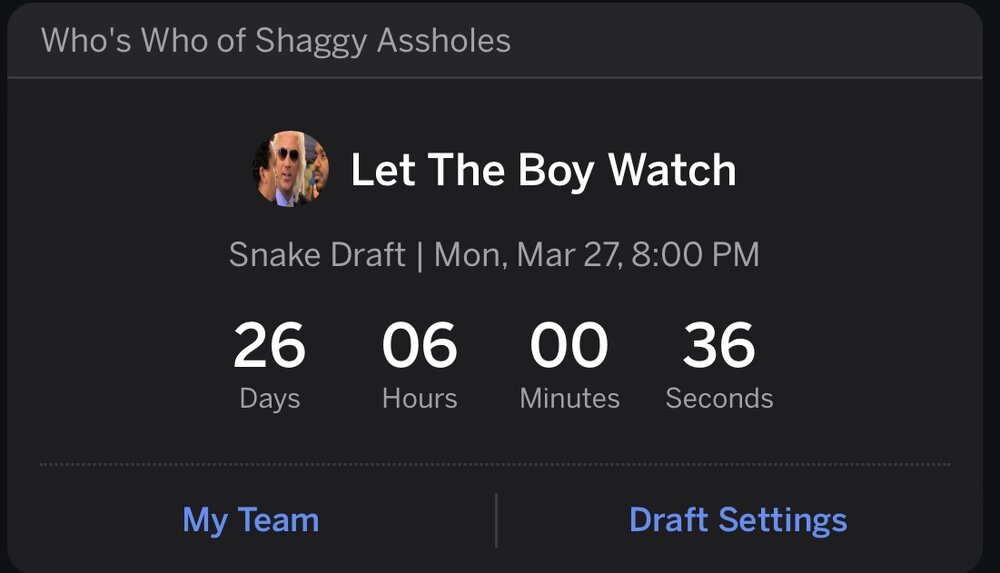Click the Minutes label
Viewport: 1000px width, 573px height.
coord(569,398)
